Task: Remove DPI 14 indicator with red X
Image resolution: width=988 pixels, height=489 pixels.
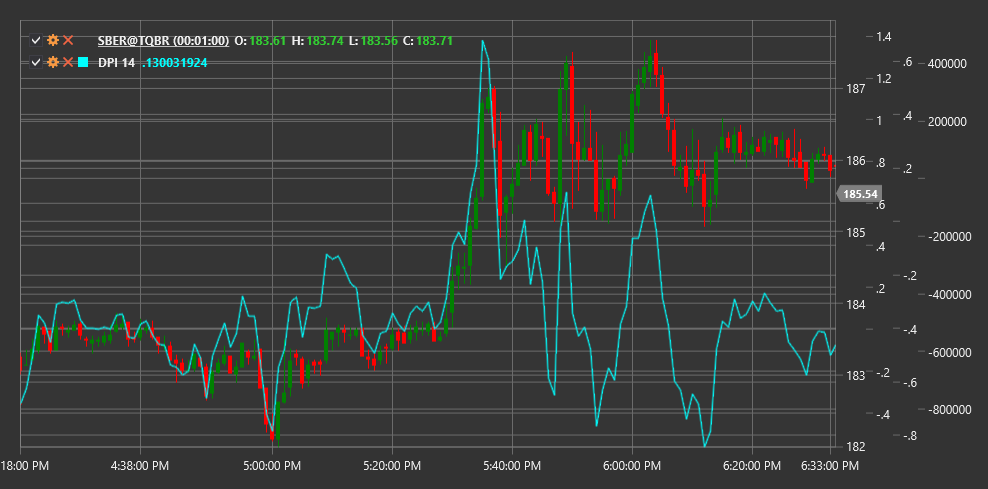Action: (x=68, y=62)
